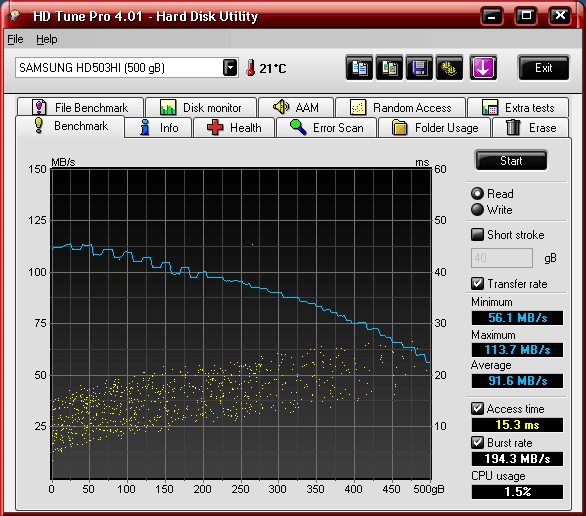Click the thermometer temperature icon
The image size is (586, 516).
(x=251, y=68)
